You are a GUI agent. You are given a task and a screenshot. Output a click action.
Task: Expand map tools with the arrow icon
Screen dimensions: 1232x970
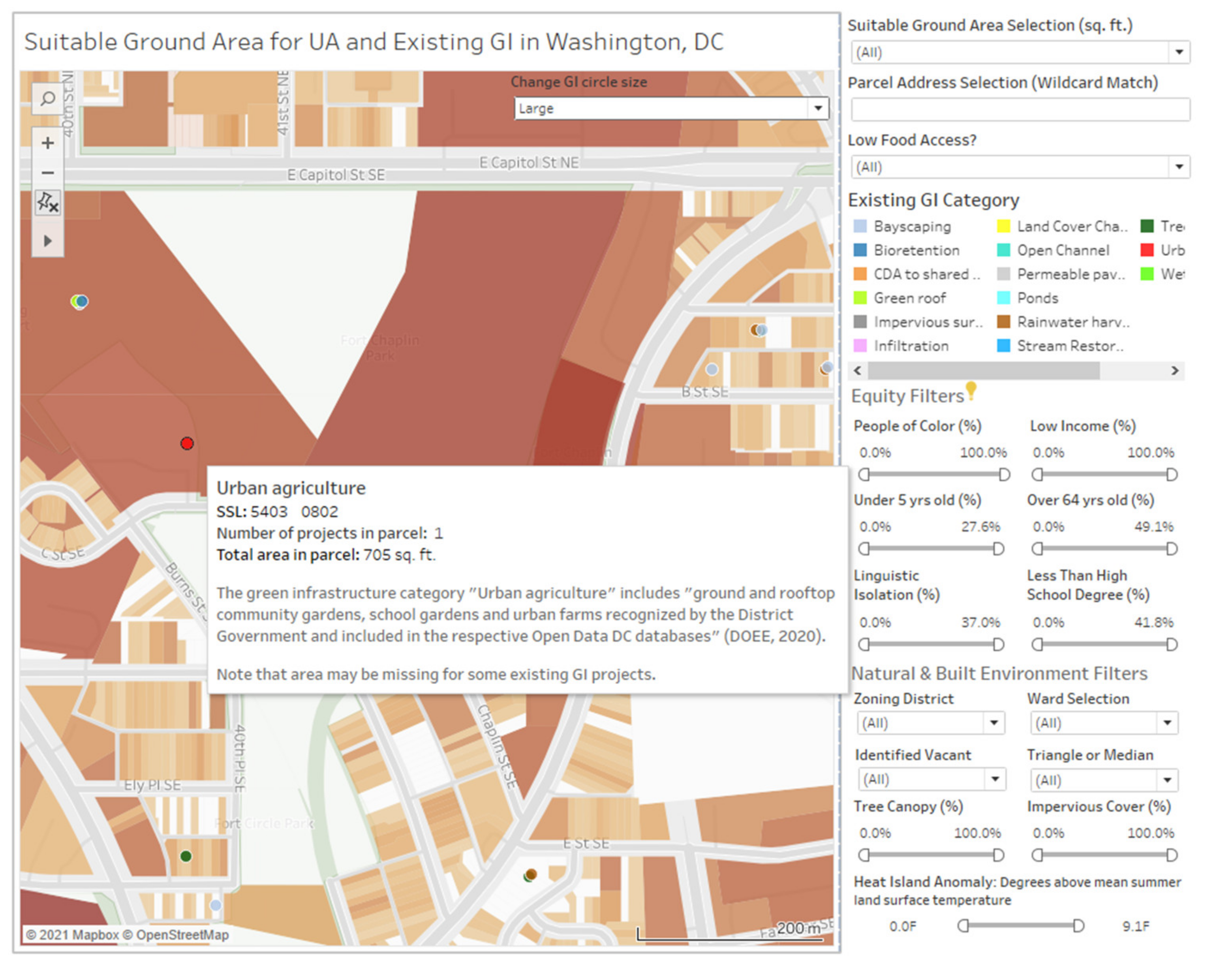(x=48, y=241)
